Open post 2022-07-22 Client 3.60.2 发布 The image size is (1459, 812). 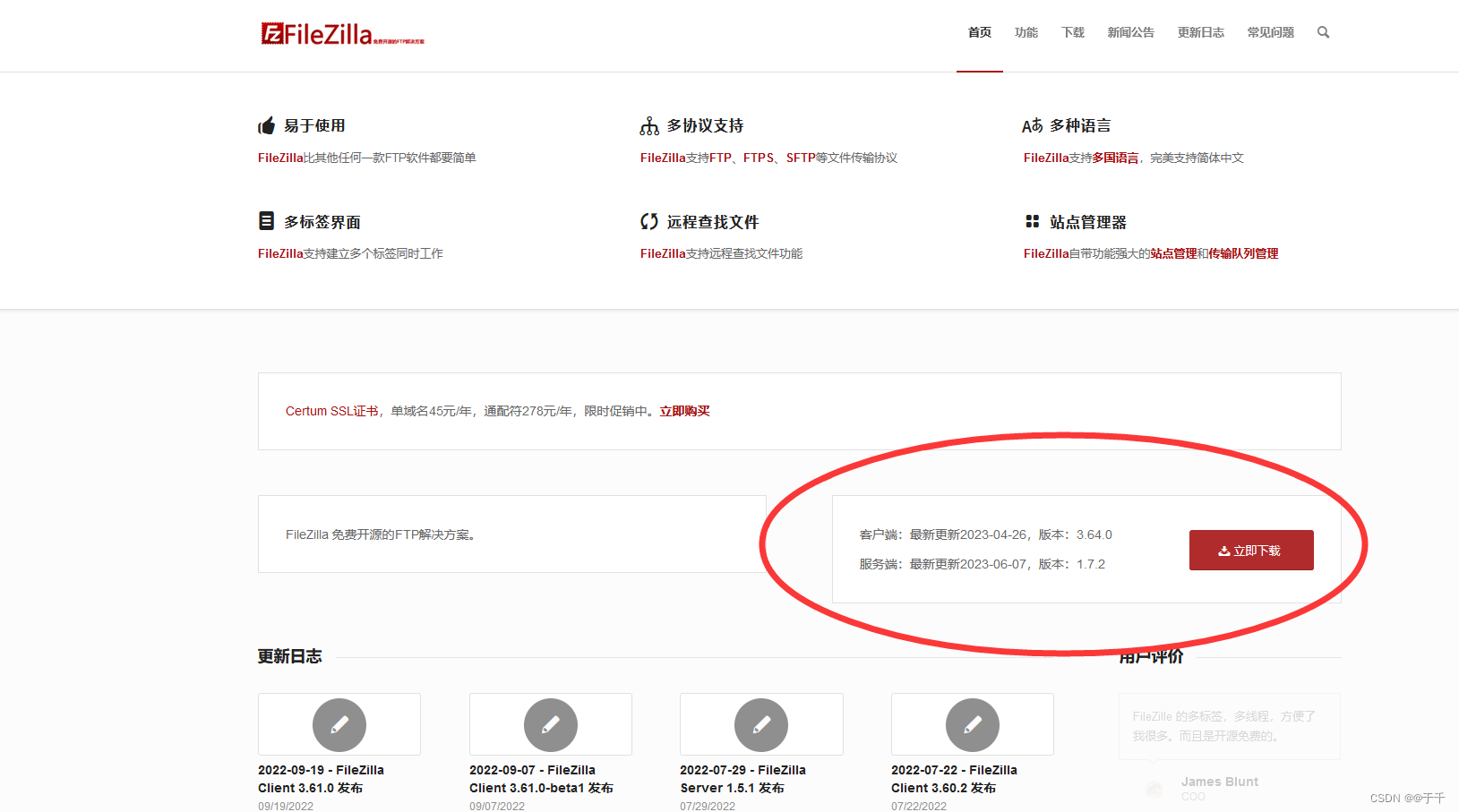point(954,779)
